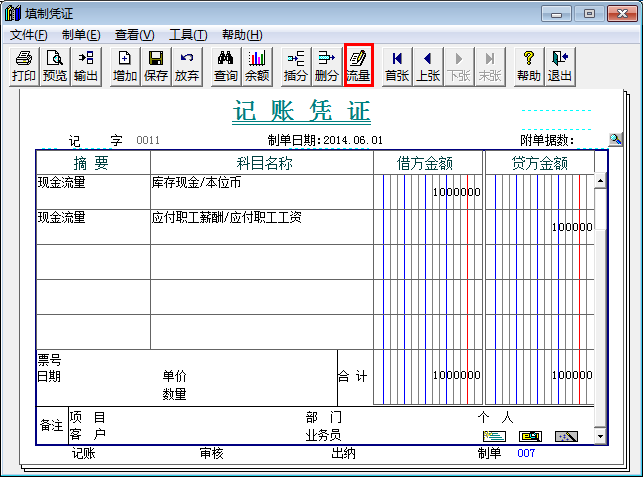Click voucher number 0011 field
Viewport: 643px width, 477px height.
pyautogui.click(x=148, y=140)
